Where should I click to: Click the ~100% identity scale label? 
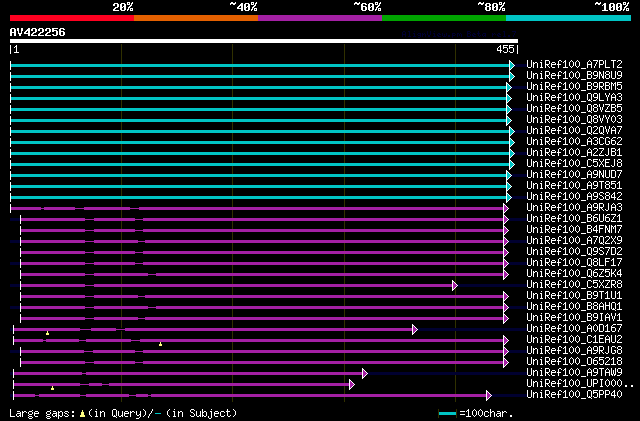[x=612, y=7]
